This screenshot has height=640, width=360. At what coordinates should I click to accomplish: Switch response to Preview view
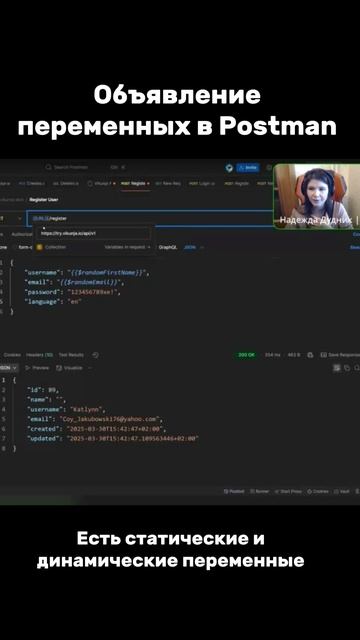37,368
